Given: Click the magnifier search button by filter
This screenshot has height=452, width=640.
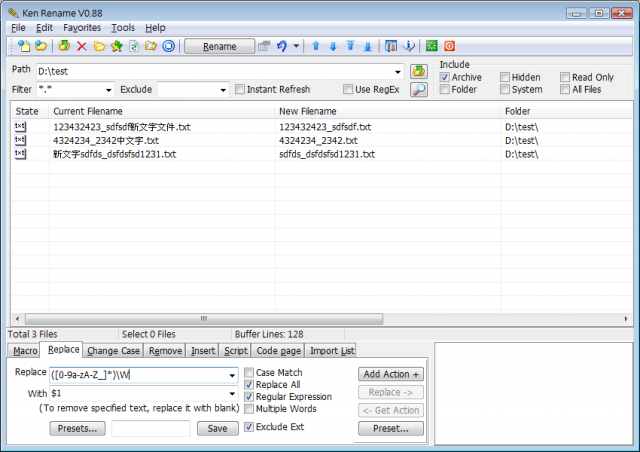Looking at the screenshot, I should (419, 89).
